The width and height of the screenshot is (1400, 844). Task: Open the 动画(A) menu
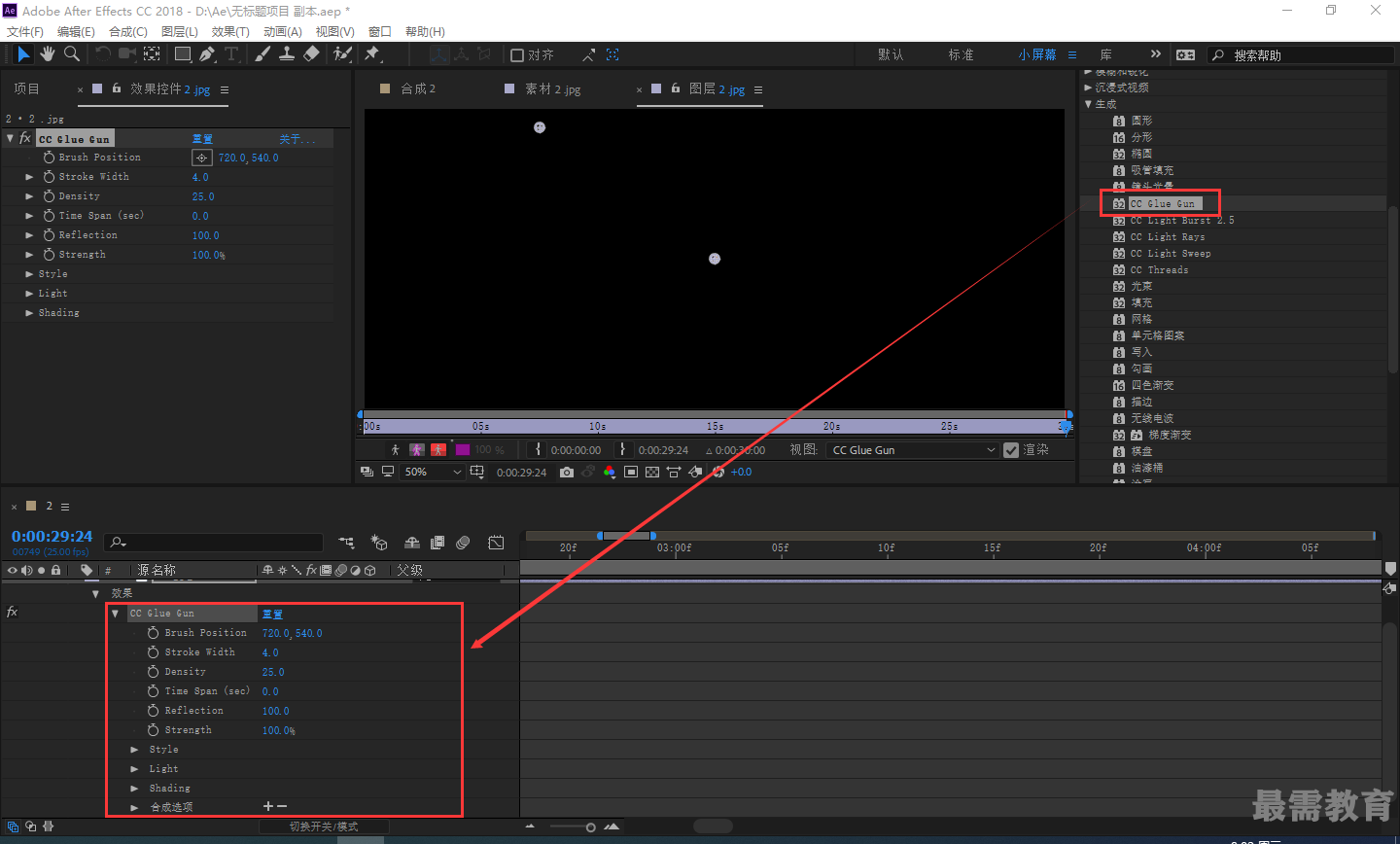283,31
